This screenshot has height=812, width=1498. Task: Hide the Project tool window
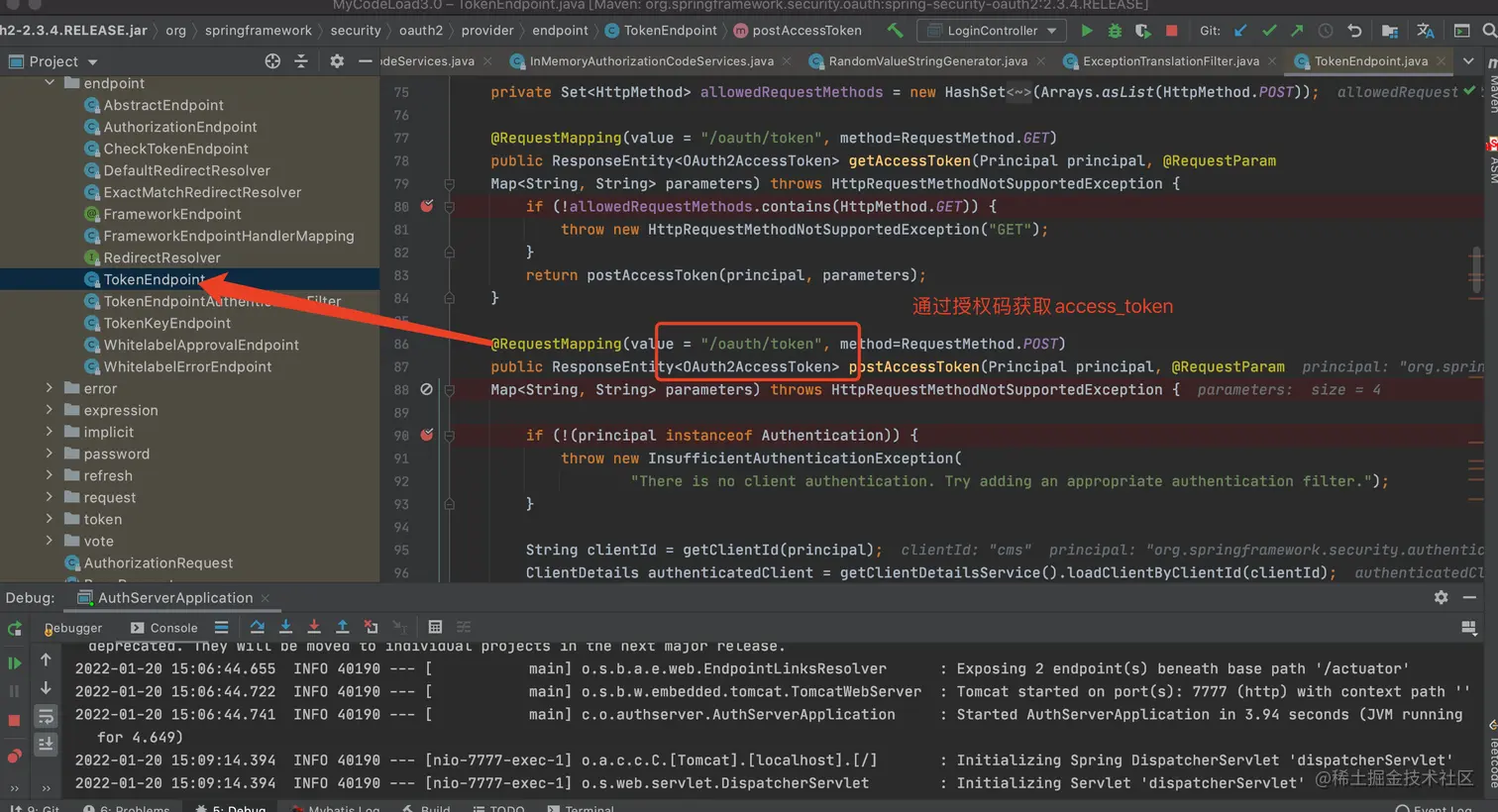tap(366, 61)
